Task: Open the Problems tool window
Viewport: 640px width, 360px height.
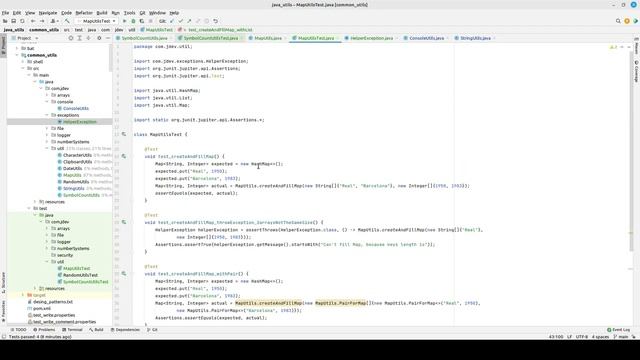Action: (44, 330)
